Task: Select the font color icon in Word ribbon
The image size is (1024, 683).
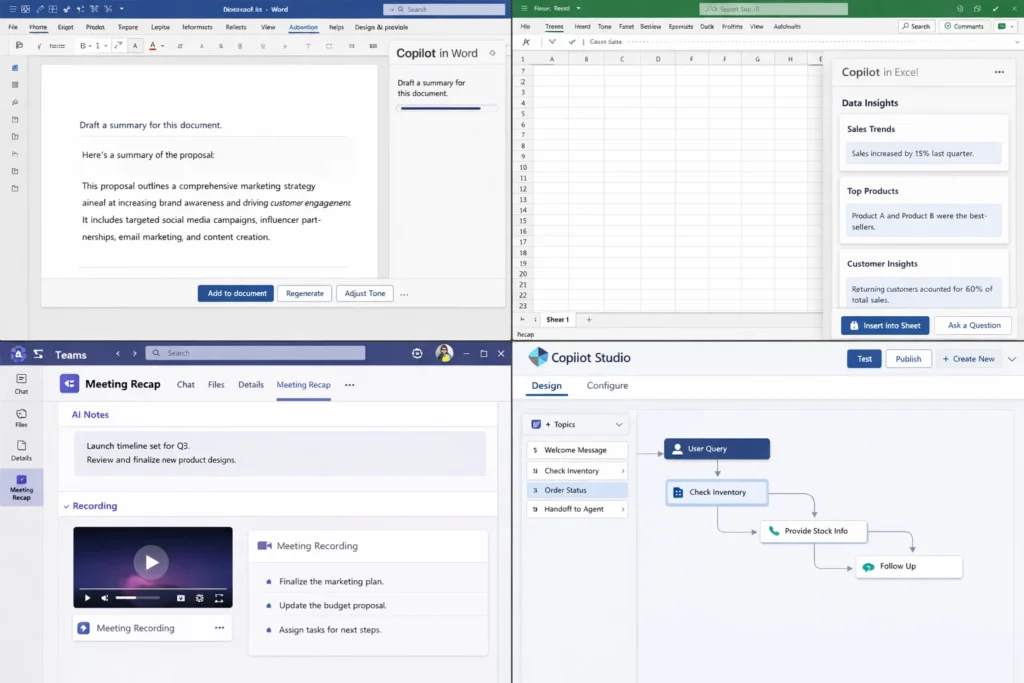Action: click(153, 45)
